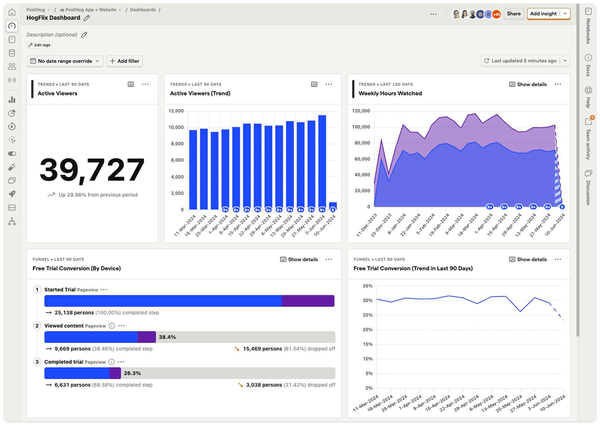This screenshot has width=600, height=425.
Task: Open Help side panel
Action: (x=588, y=97)
